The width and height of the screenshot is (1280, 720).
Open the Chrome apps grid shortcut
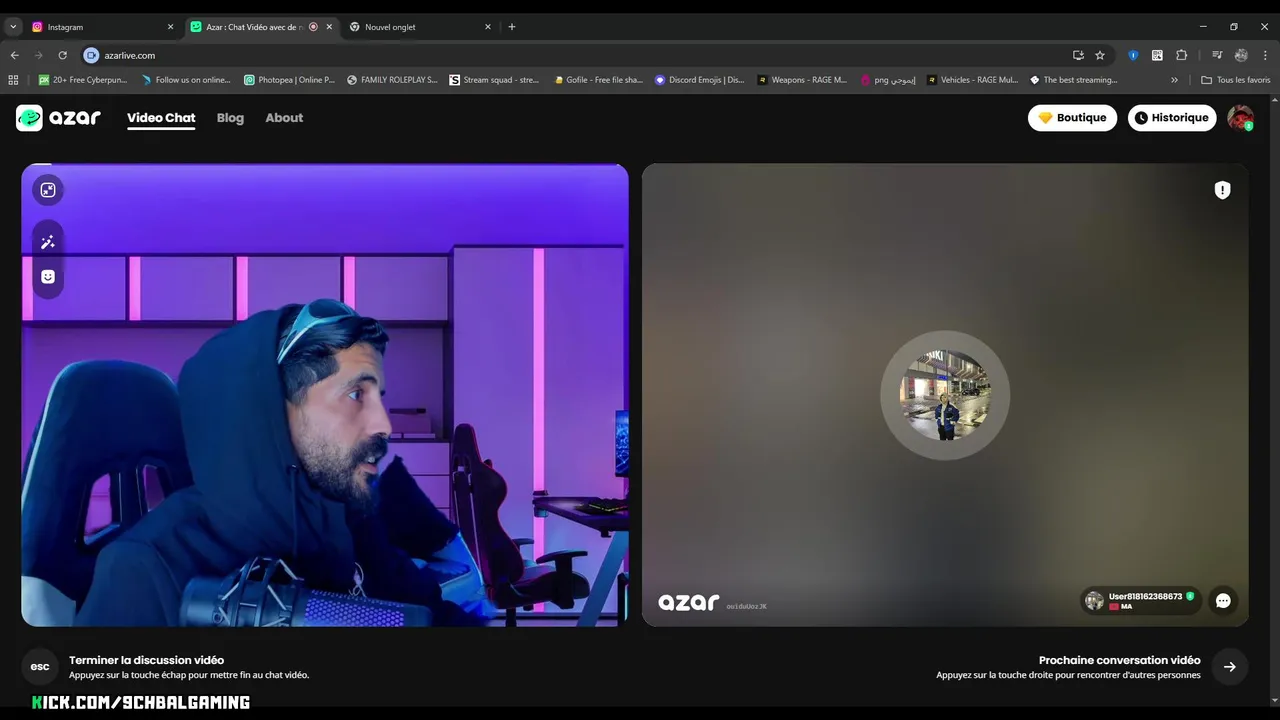(x=13, y=80)
